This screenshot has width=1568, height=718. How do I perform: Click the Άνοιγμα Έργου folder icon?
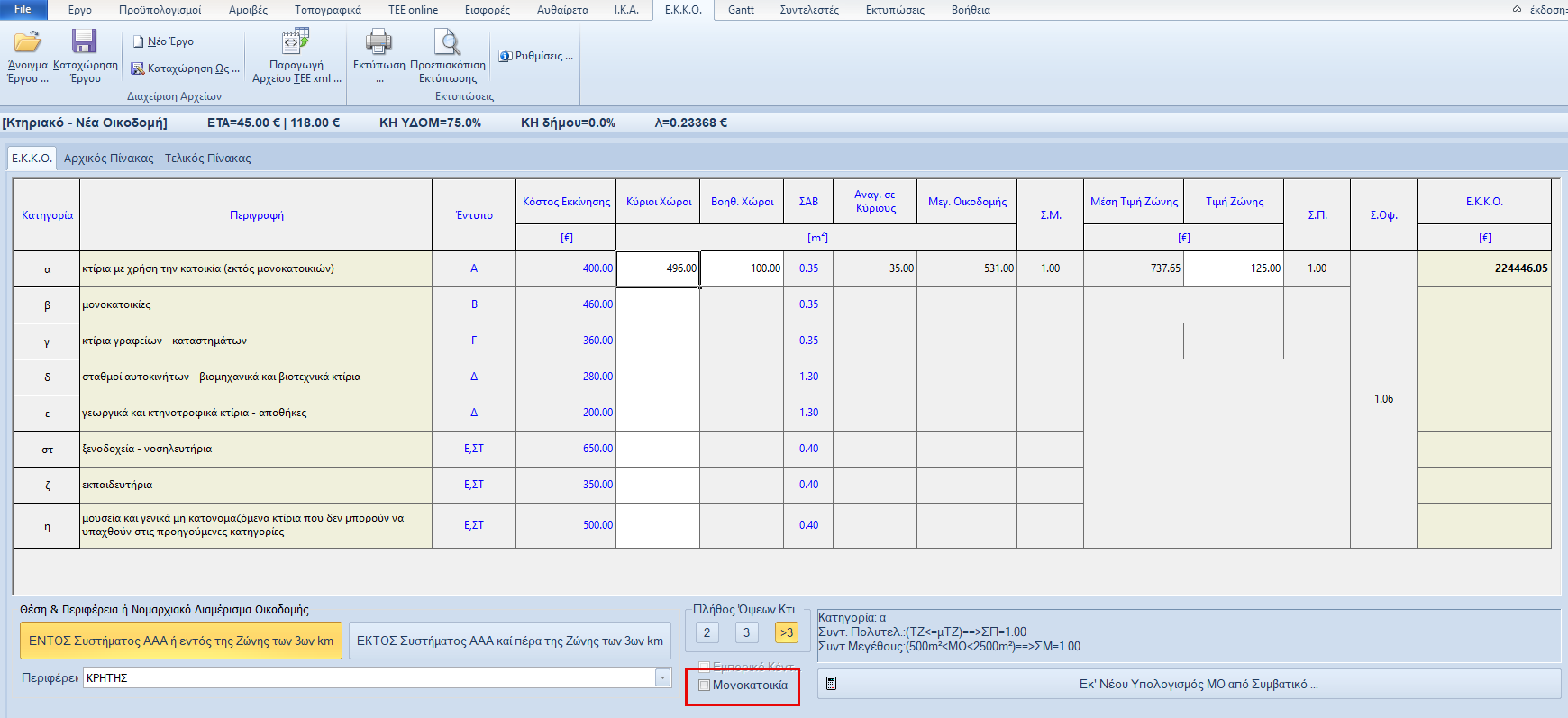pyautogui.click(x=27, y=42)
